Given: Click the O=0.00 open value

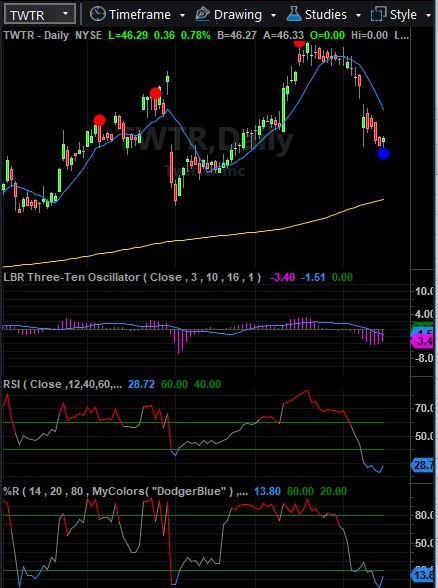Looking at the screenshot, I should [327, 35].
